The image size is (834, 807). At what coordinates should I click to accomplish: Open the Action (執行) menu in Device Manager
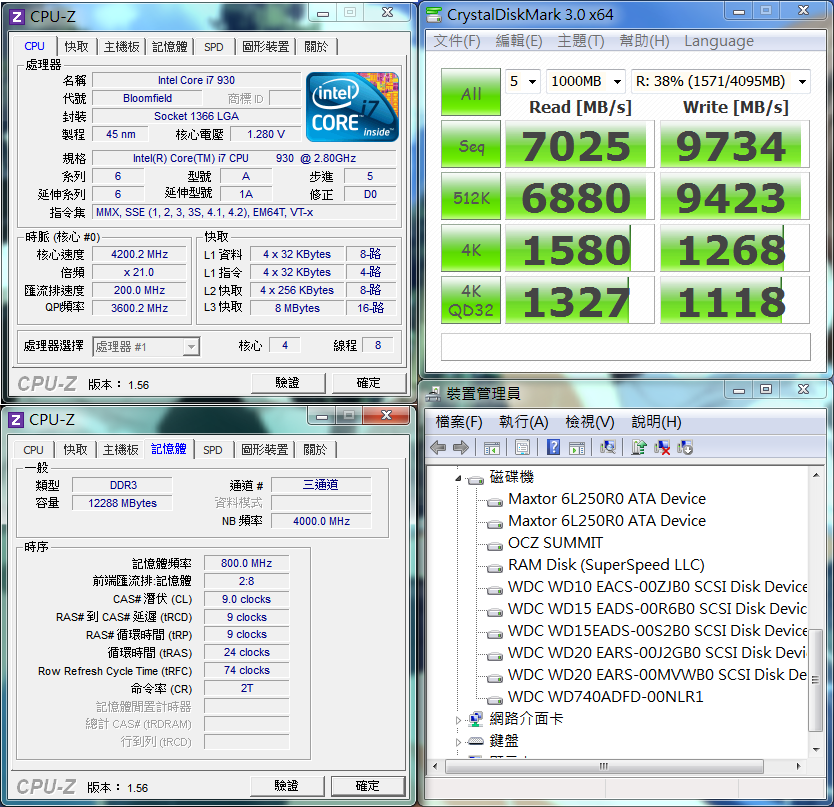(523, 422)
